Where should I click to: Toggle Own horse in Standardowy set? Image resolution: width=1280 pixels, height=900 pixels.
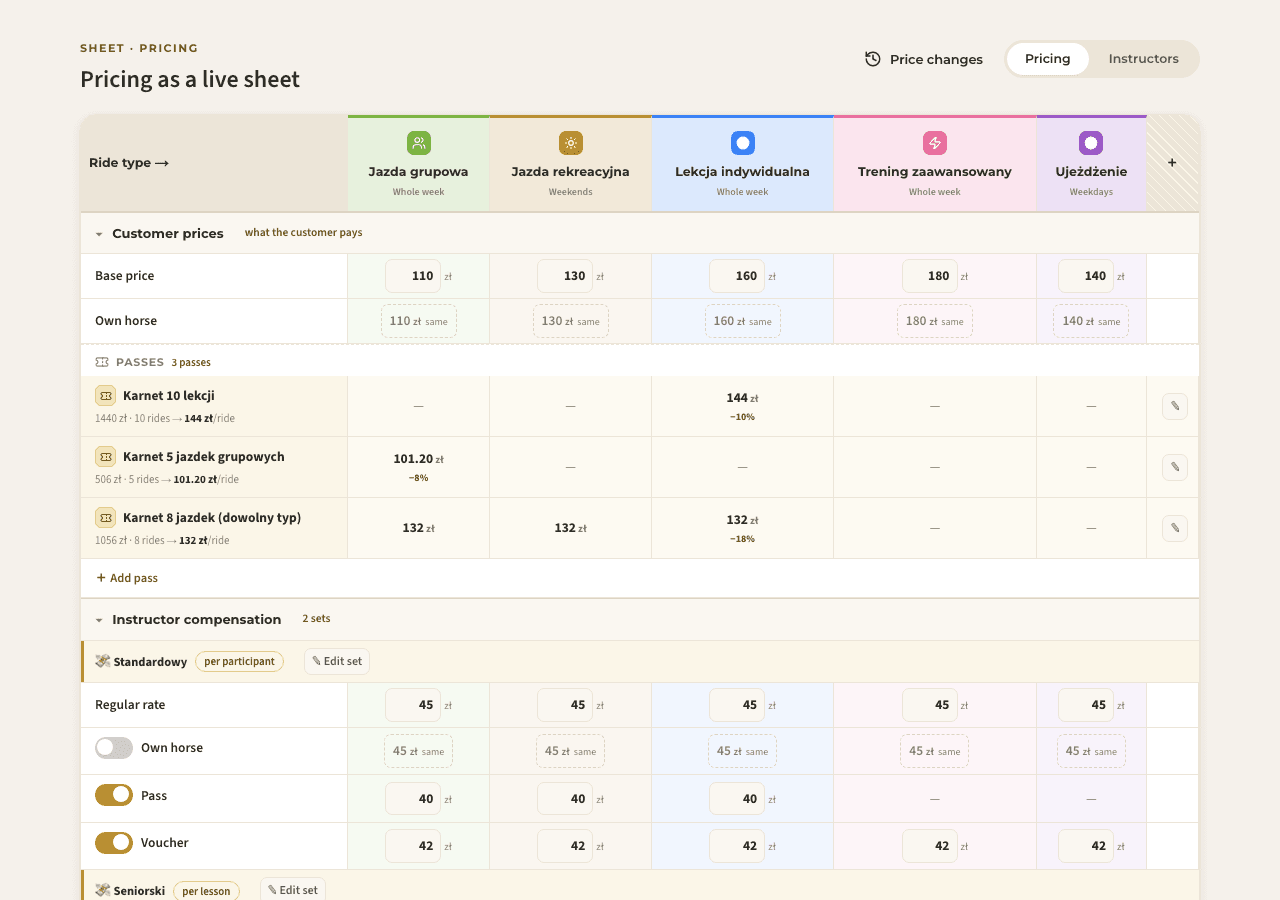point(114,748)
